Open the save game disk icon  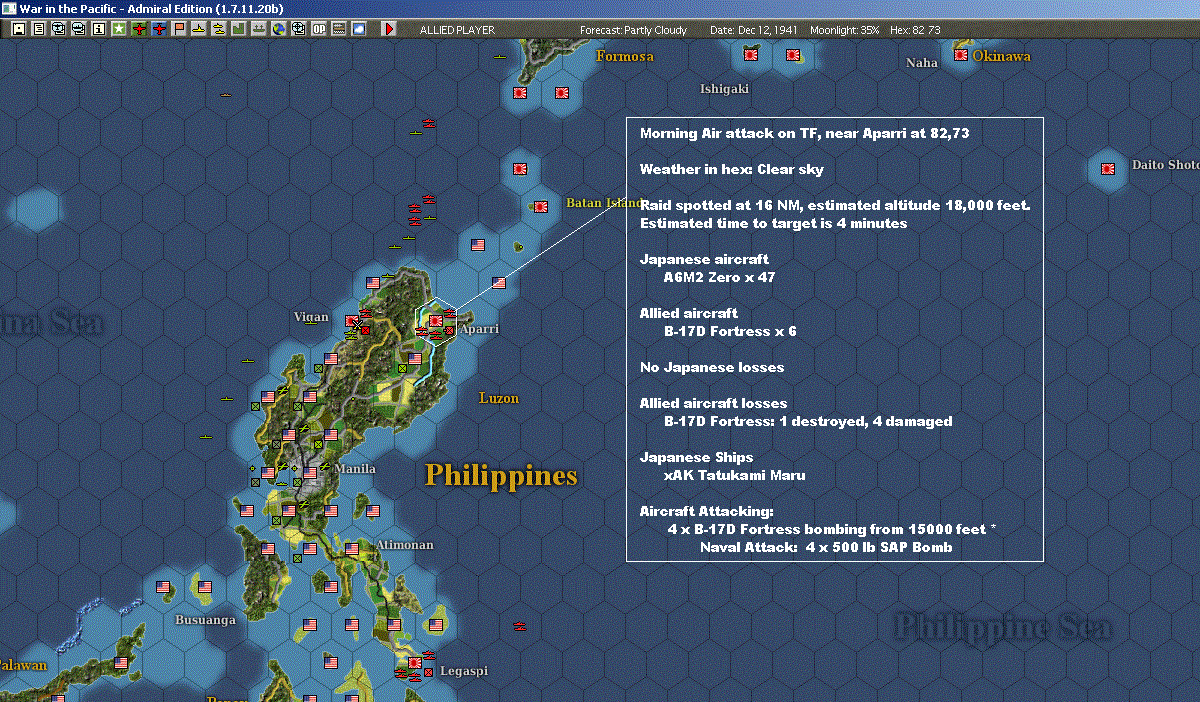click(18, 29)
